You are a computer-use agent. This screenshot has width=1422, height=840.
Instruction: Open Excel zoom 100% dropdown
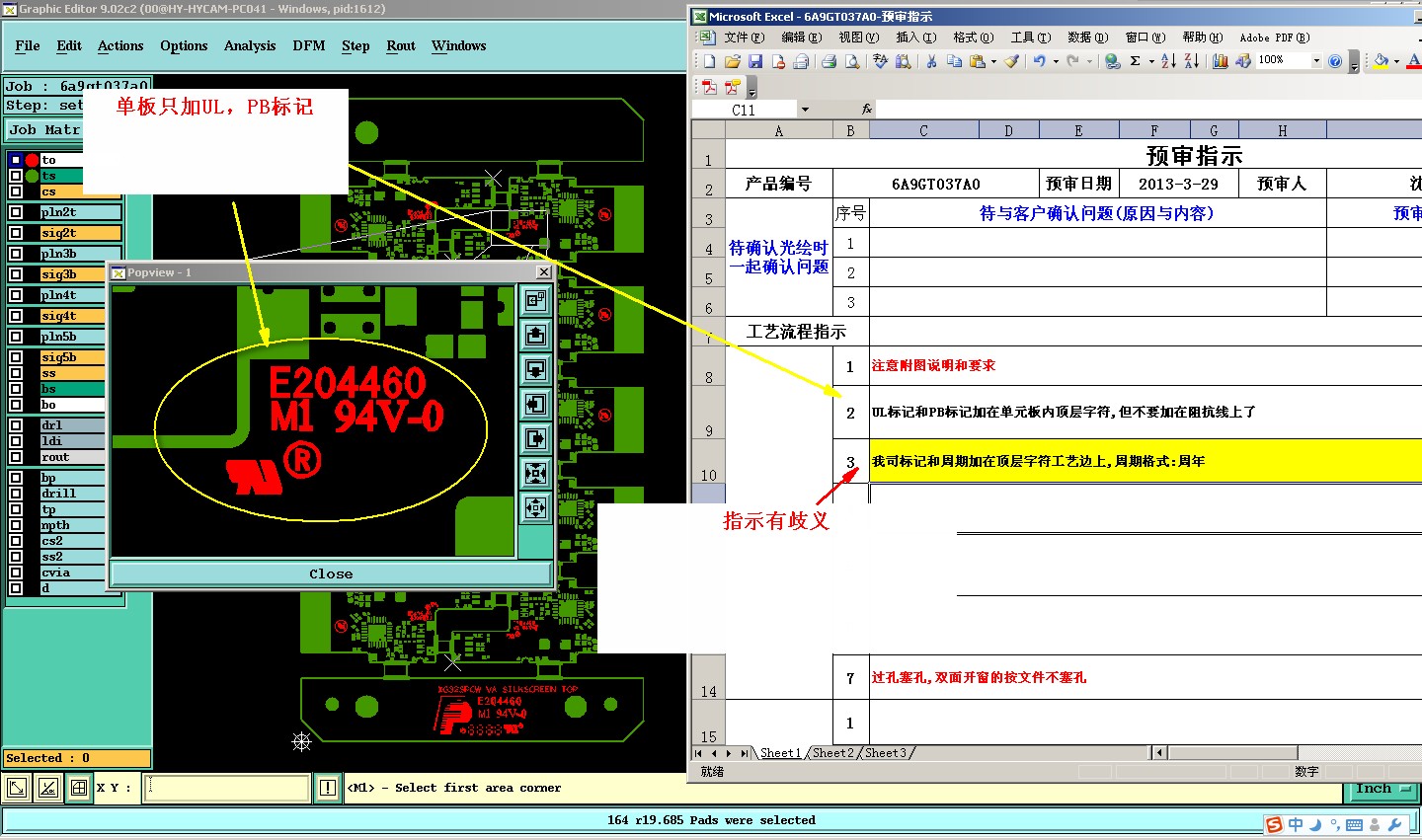(x=1316, y=61)
